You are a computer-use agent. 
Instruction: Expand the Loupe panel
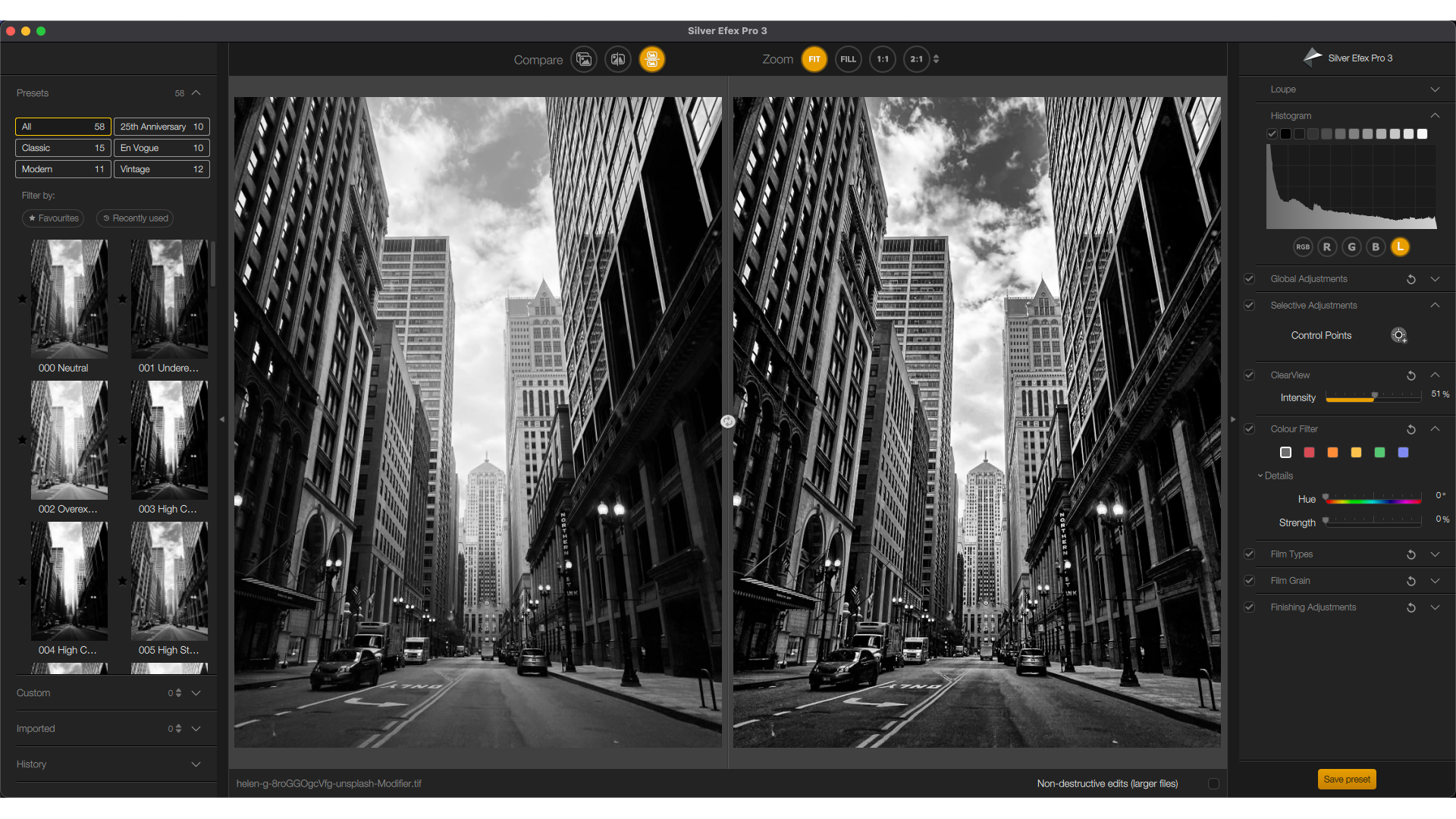coord(1435,89)
